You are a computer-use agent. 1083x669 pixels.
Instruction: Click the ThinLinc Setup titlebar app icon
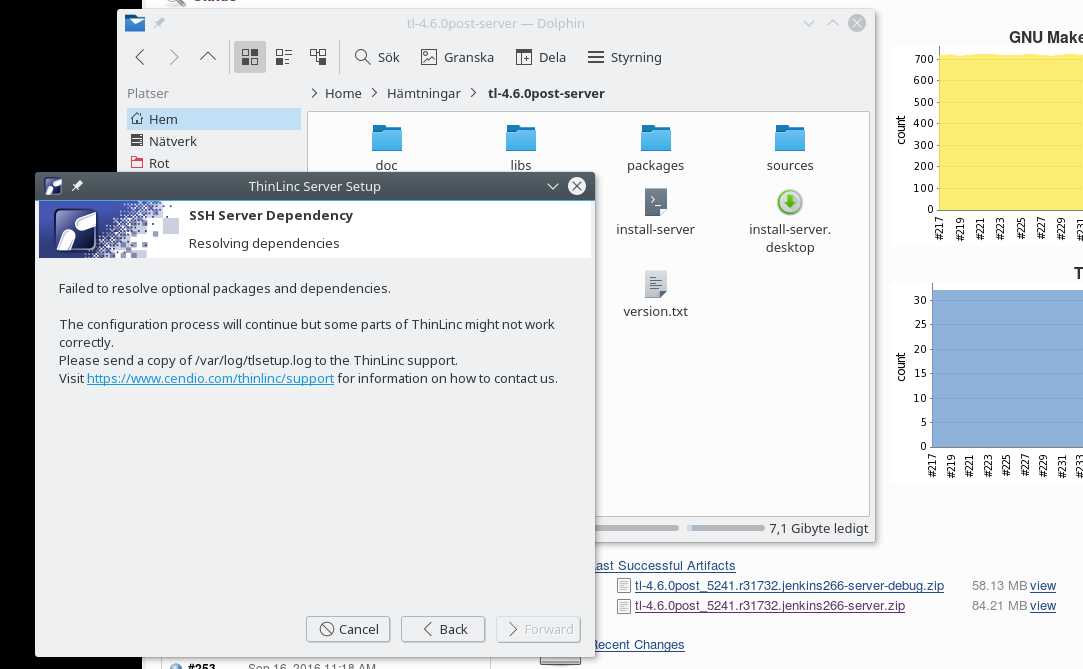click(x=53, y=186)
